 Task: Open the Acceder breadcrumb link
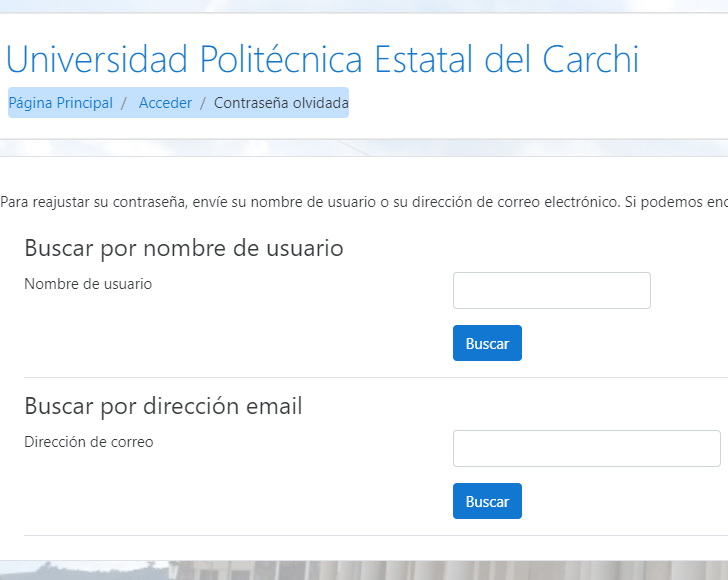pos(165,103)
